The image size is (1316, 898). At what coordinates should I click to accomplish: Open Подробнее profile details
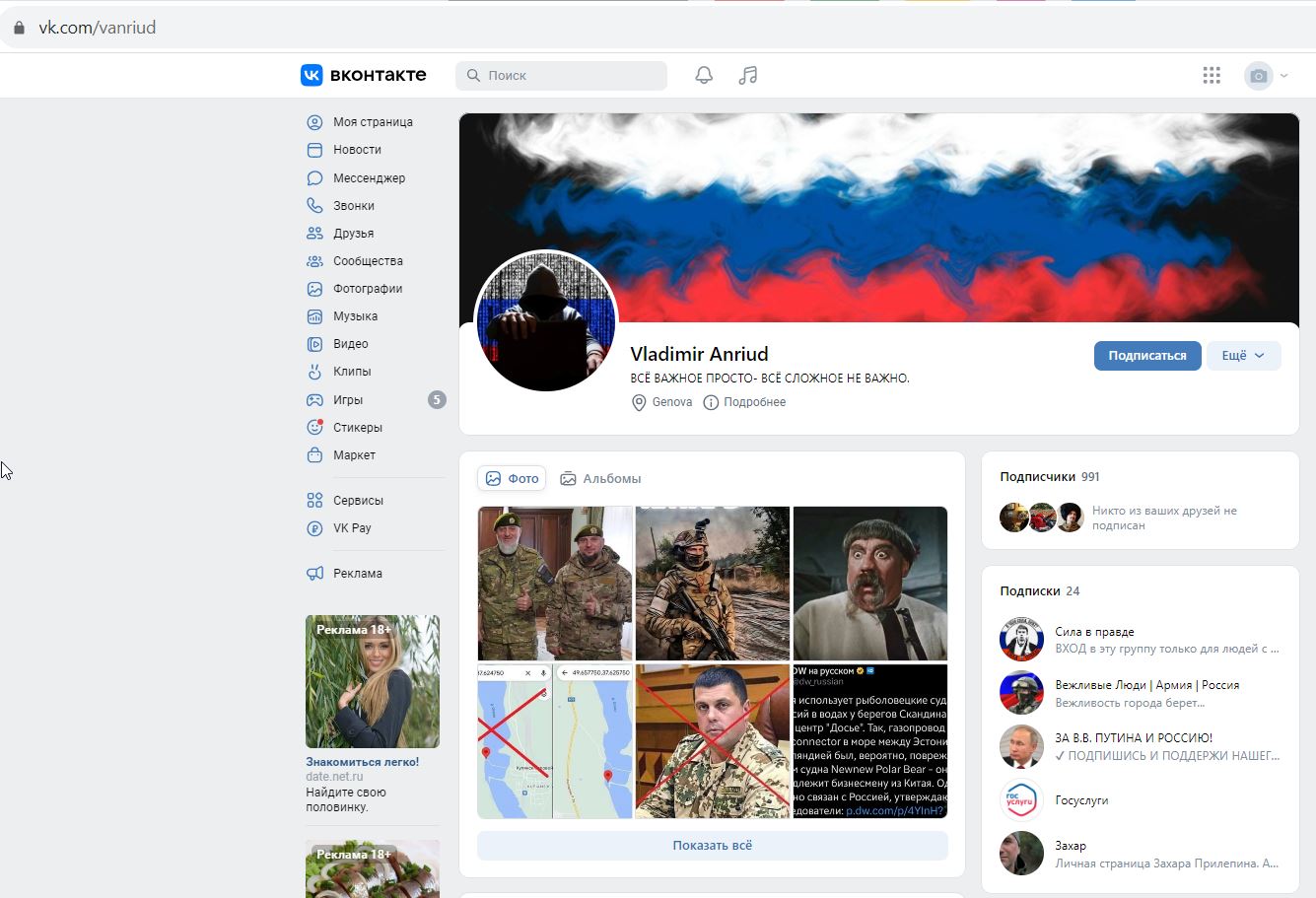754,402
